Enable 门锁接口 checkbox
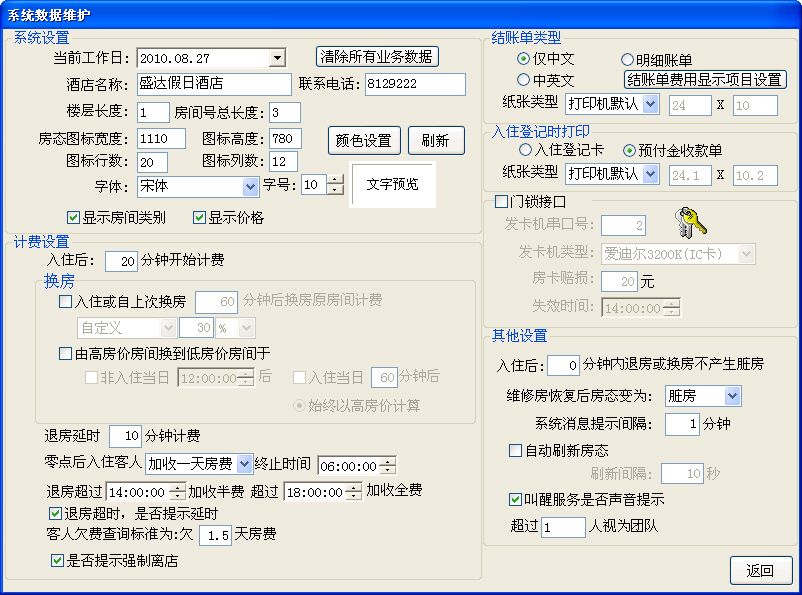 [x=501, y=202]
